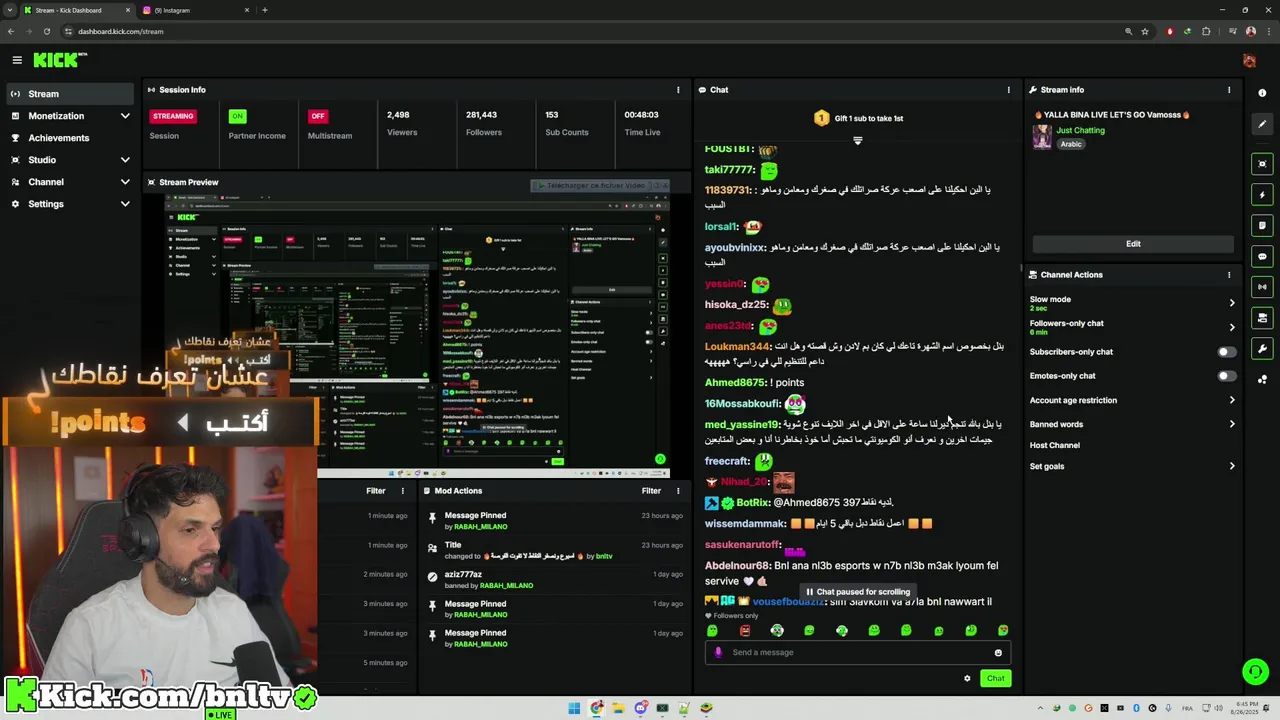
Task: Open Stream info panel three-dot menu
Action: point(1229,90)
